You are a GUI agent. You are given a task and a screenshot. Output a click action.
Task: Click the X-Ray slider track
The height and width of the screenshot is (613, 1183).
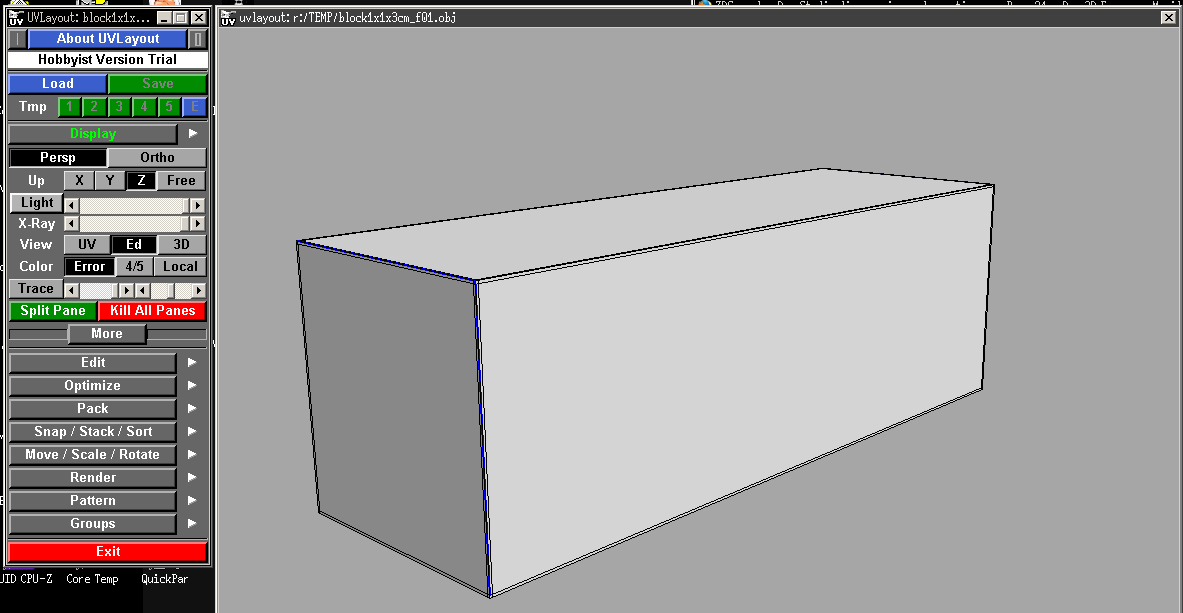[x=134, y=223]
